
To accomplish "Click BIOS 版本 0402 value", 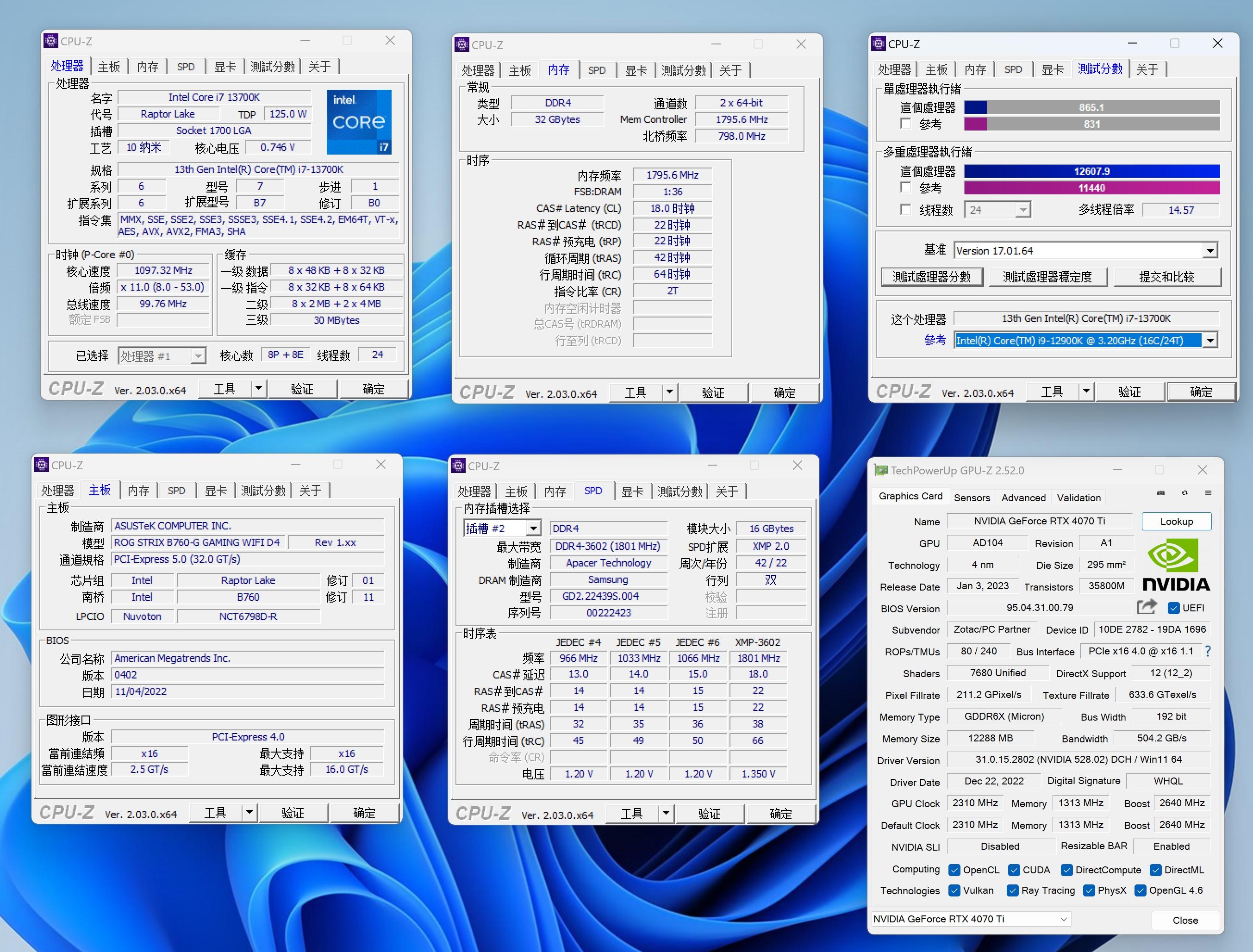I will pyautogui.click(x=248, y=674).
